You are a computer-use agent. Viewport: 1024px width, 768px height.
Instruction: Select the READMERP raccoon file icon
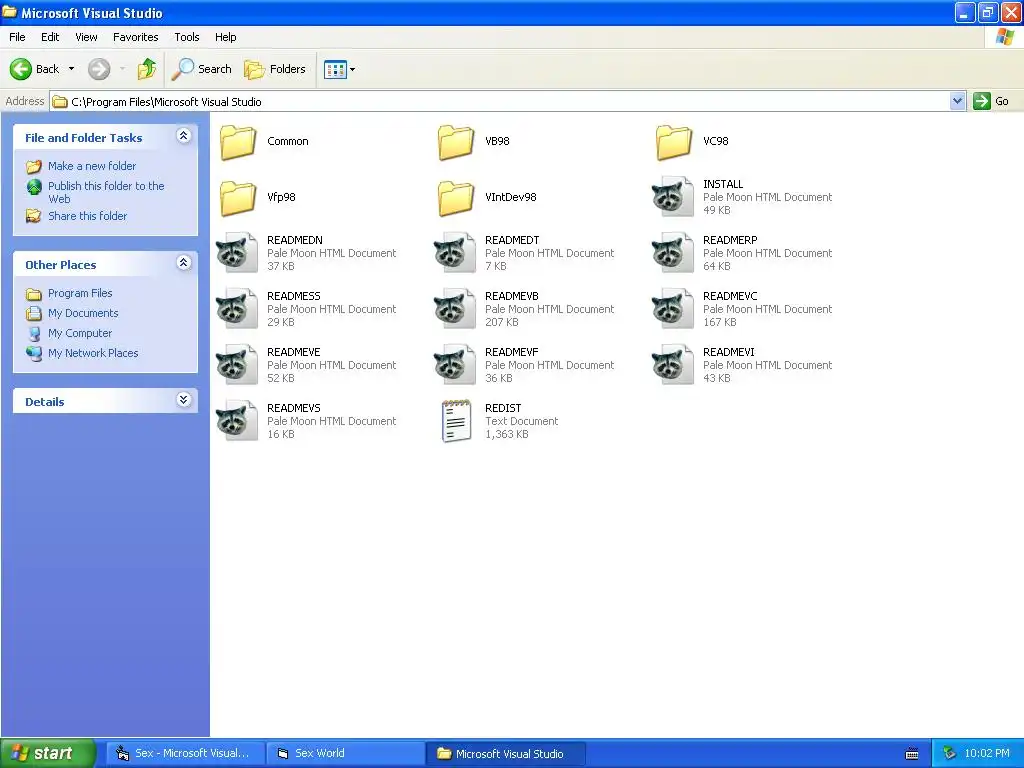673,253
